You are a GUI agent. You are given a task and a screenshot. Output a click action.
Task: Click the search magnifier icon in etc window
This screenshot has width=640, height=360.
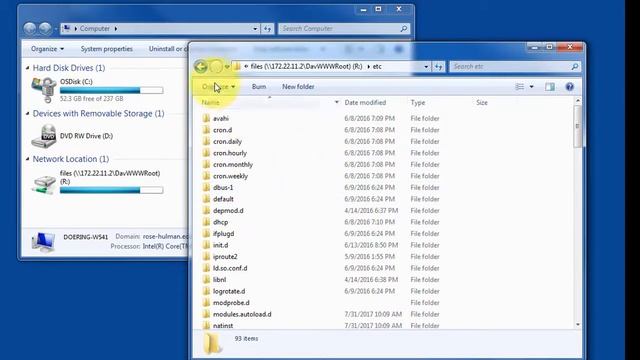(575, 67)
